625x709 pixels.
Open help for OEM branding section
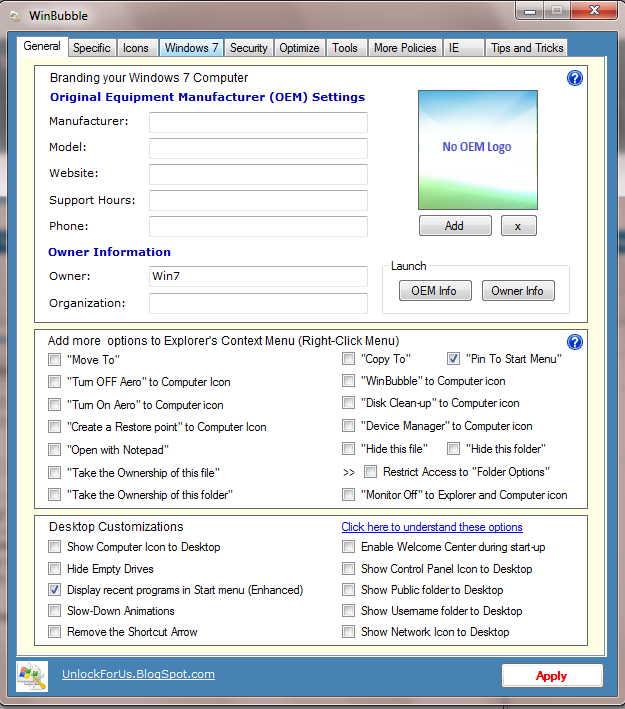click(x=574, y=78)
